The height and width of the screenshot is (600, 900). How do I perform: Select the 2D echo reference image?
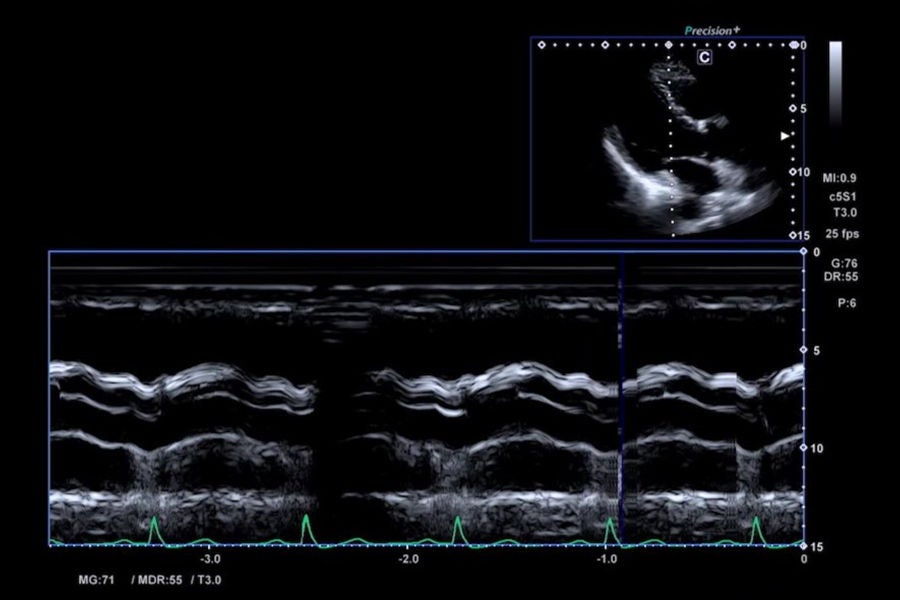pyautogui.click(x=667, y=139)
